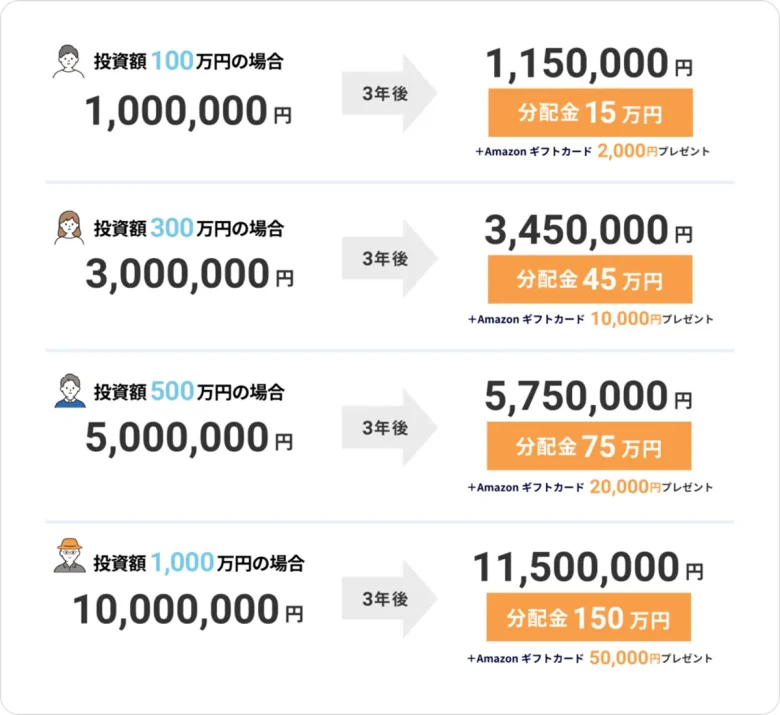Click the 11,500,000円 result amount
Image resolution: width=780 pixels, height=715 pixels.
pos(589,569)
